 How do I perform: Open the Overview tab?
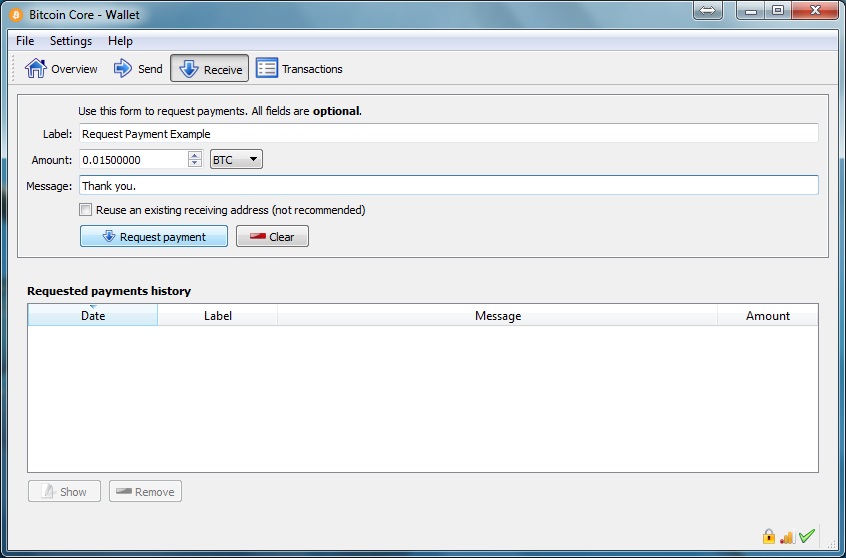pyautogui.click(x=61, y=69)
